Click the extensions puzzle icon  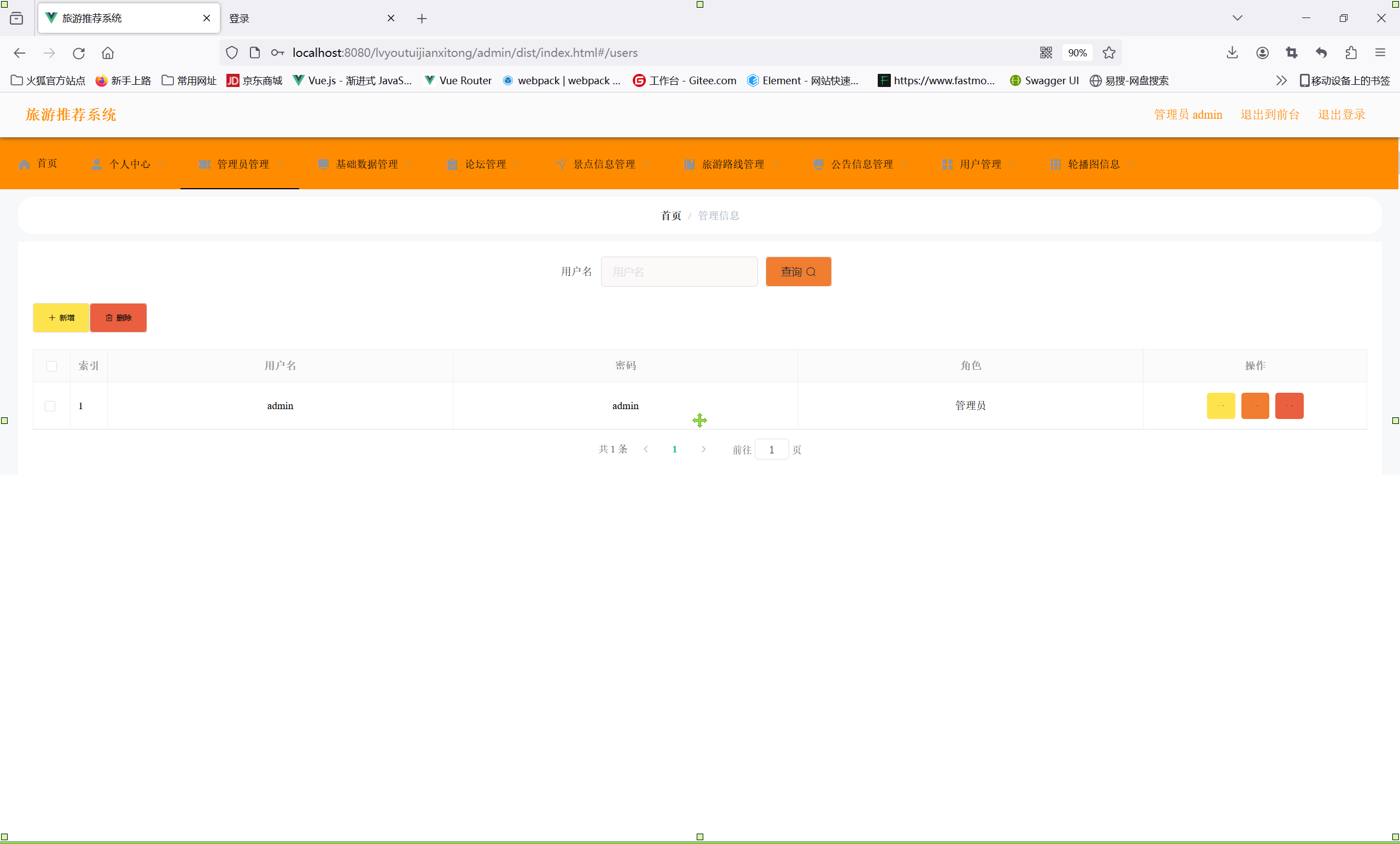[x=1351, y=53]
